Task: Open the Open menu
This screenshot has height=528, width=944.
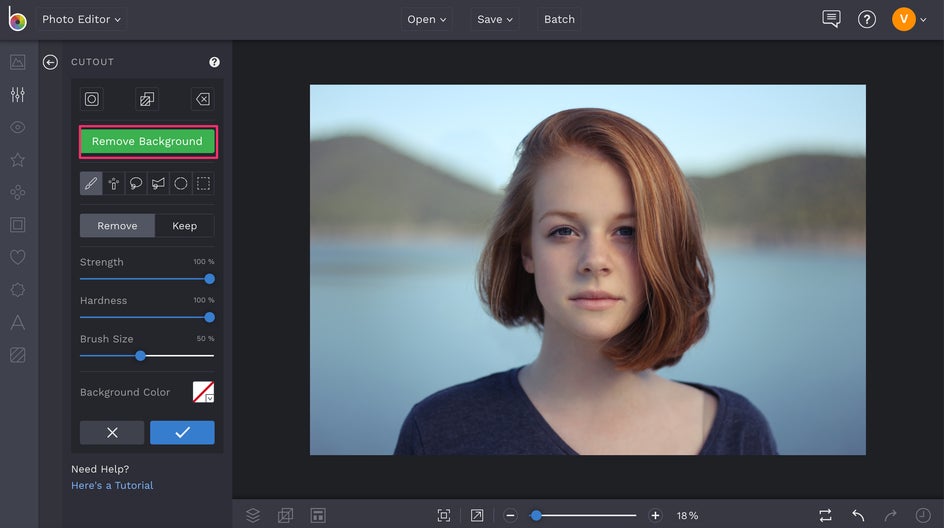Action: pos(427,19)
